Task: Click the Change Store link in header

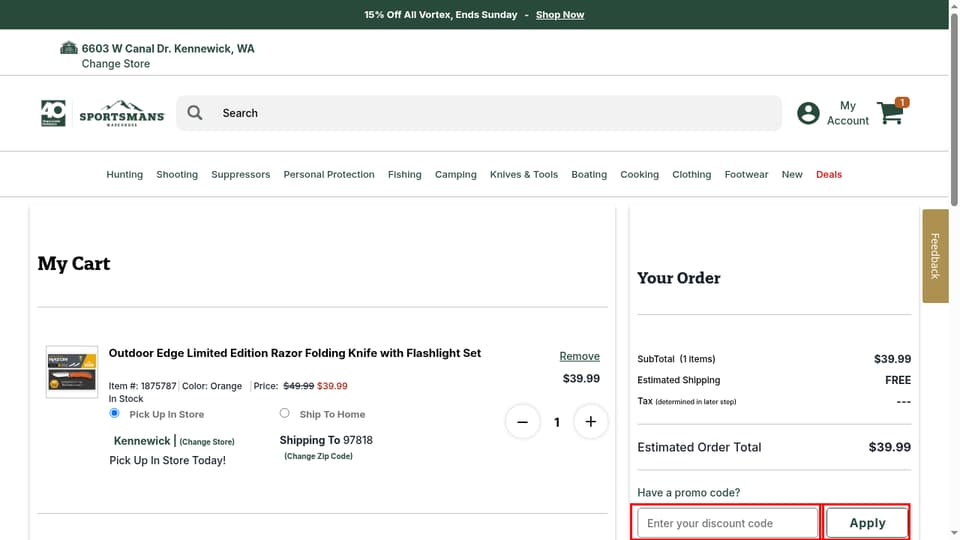Action: [x=116, y=64]
